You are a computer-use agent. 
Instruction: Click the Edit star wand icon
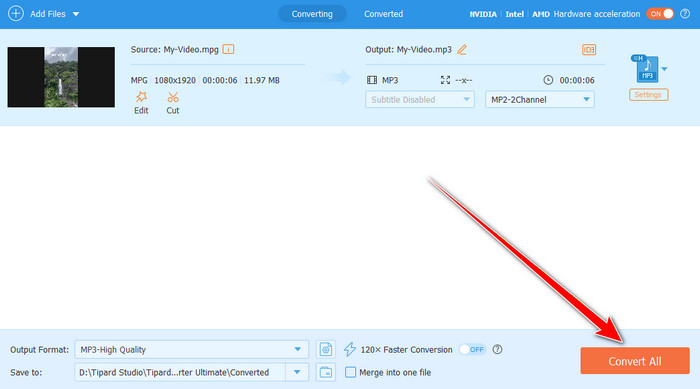tap(141, 97)
